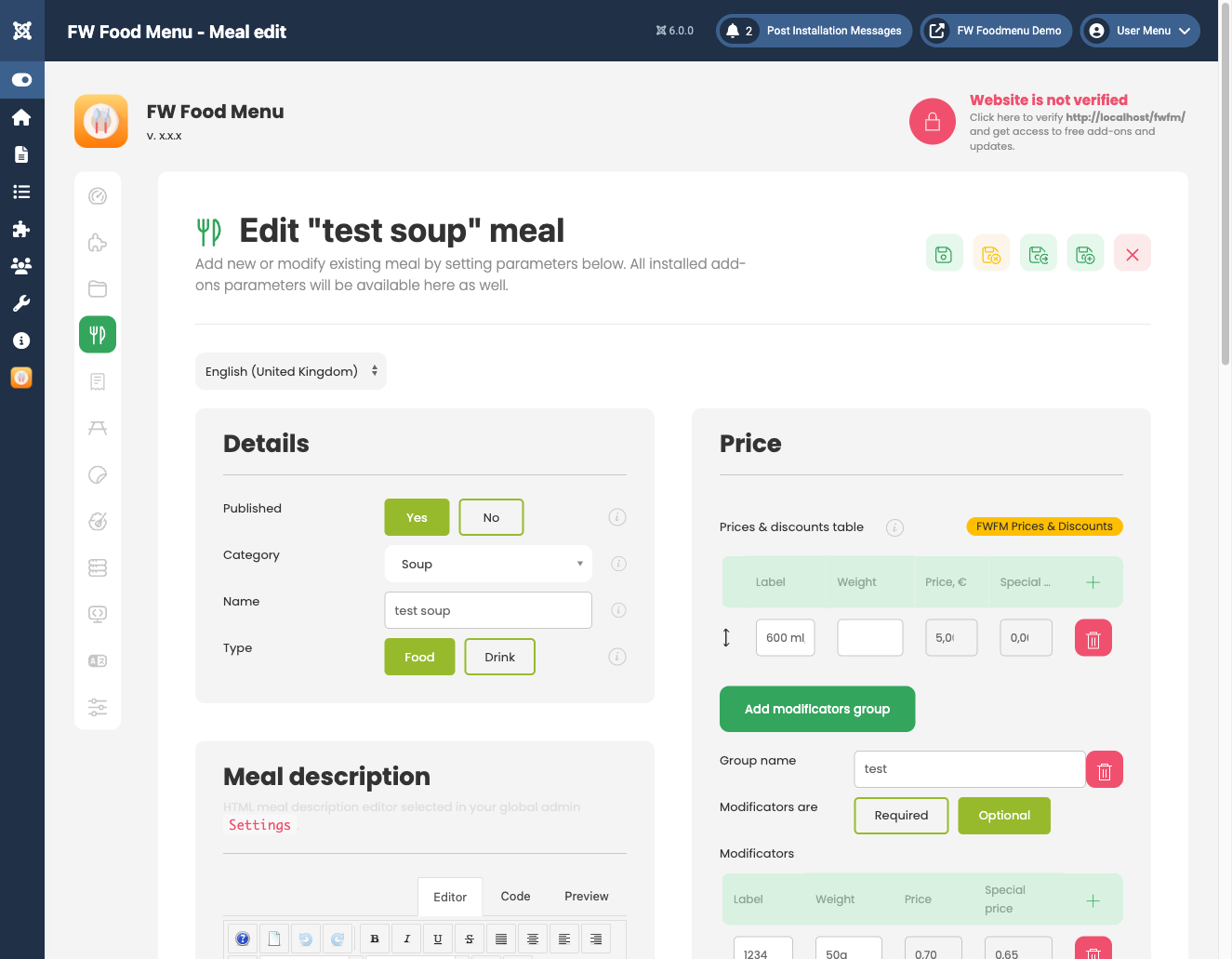
Task: Open the Category dropdown showing Soup
Action: click(x=487, y=564)
